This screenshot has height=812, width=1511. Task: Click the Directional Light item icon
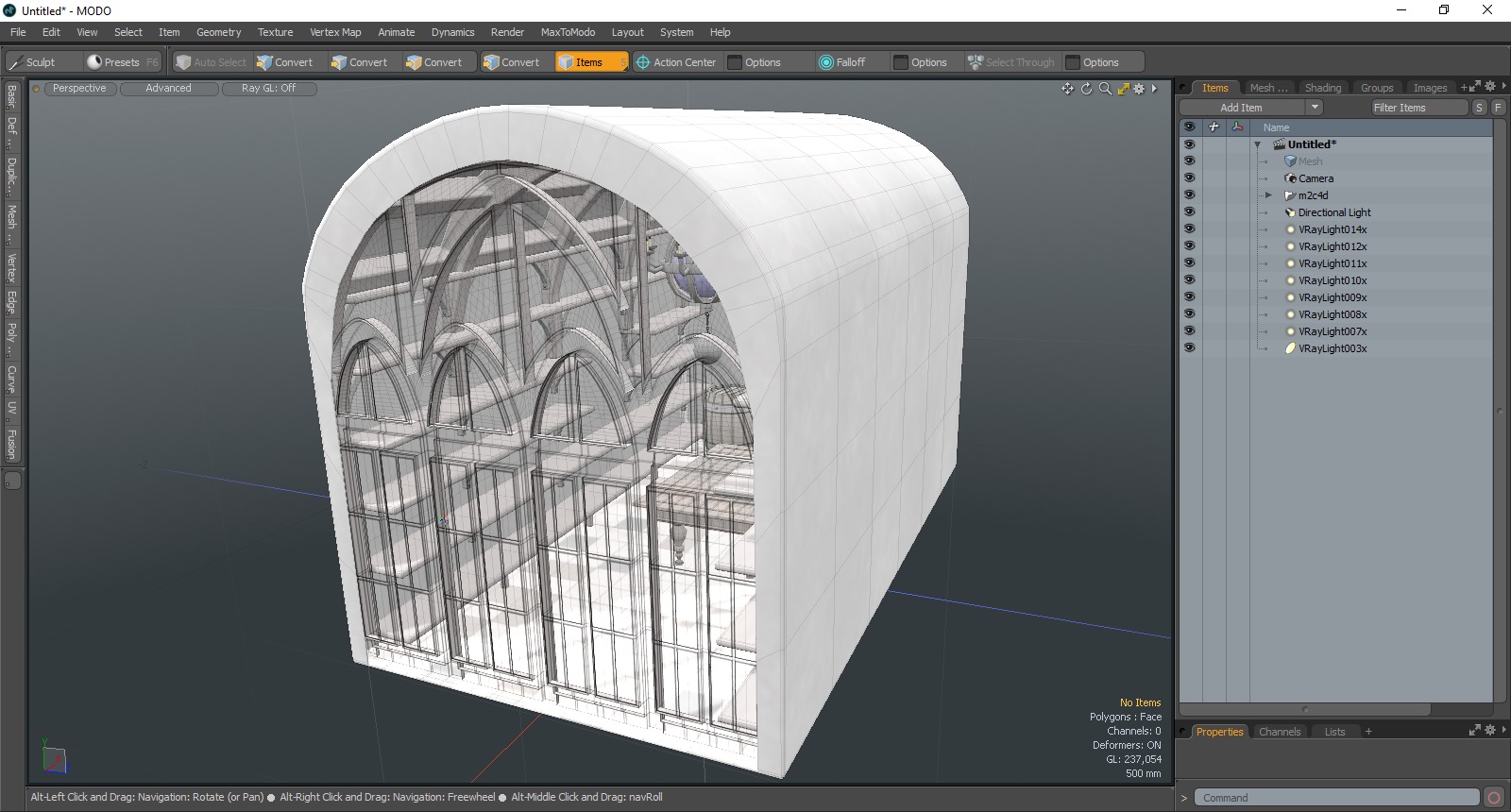tap(1290, 212)
